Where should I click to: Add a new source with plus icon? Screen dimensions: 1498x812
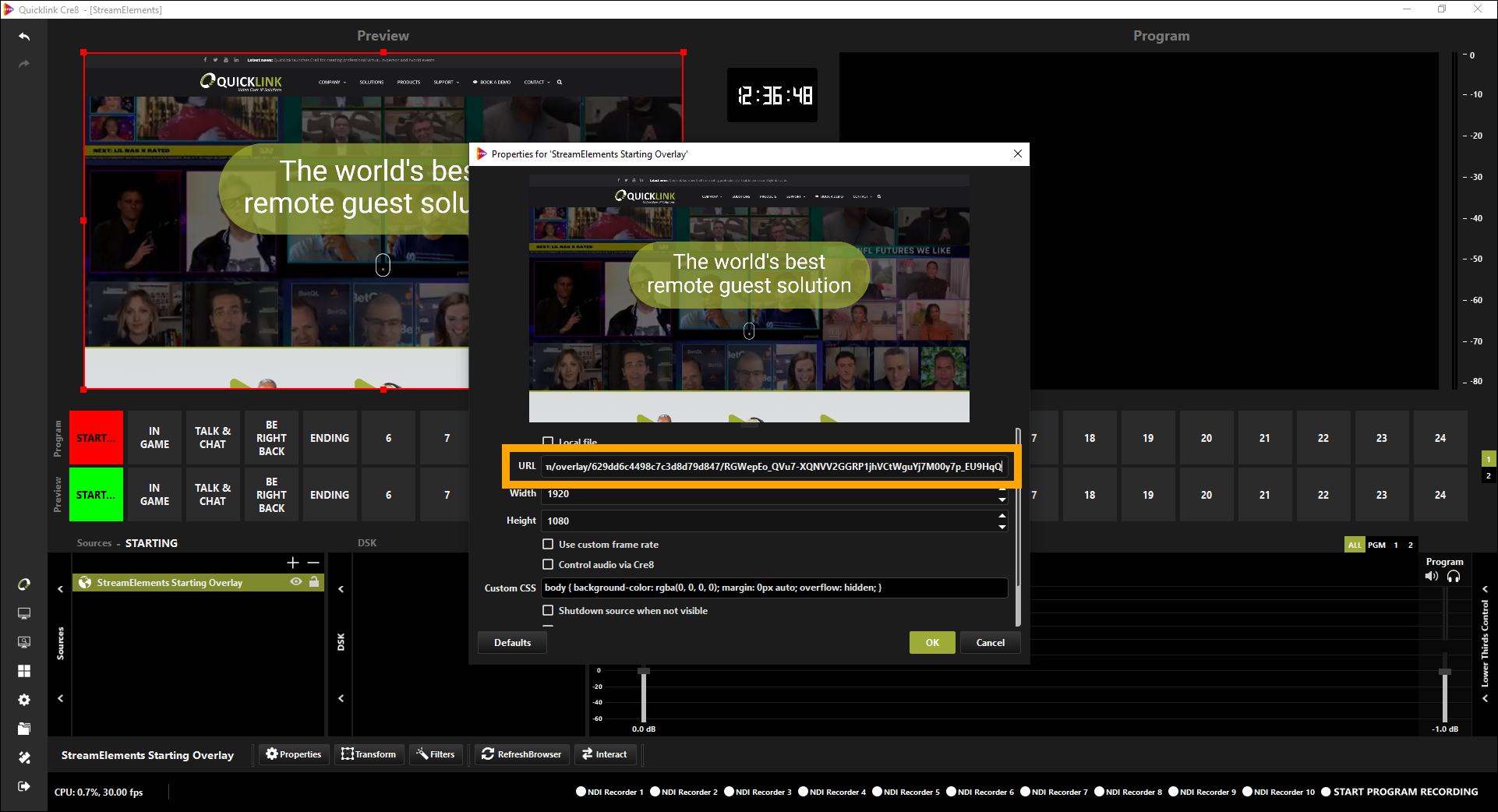click(293, 563)
